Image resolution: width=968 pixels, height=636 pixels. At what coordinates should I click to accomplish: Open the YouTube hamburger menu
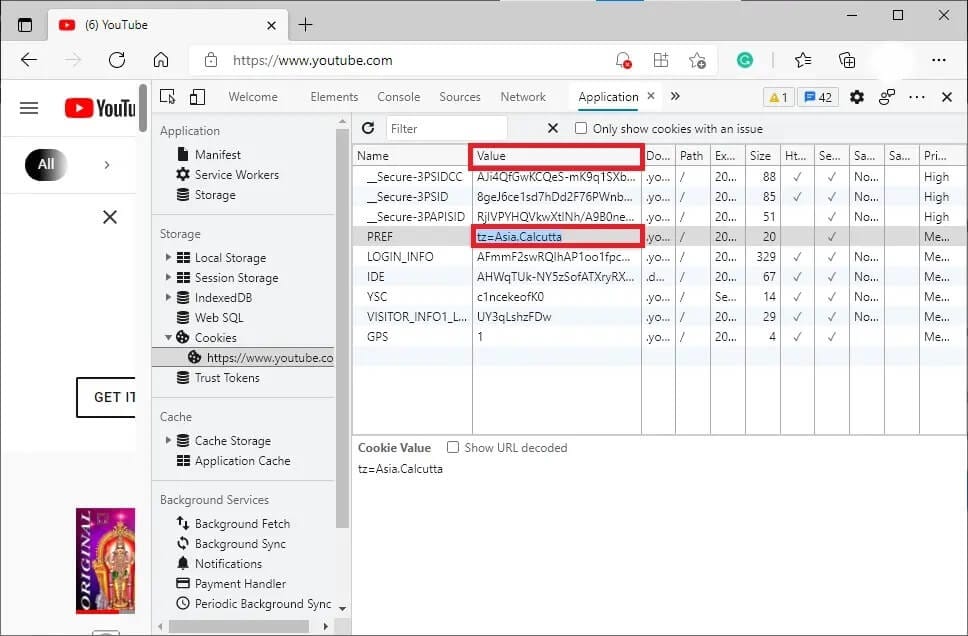[29, 108]
